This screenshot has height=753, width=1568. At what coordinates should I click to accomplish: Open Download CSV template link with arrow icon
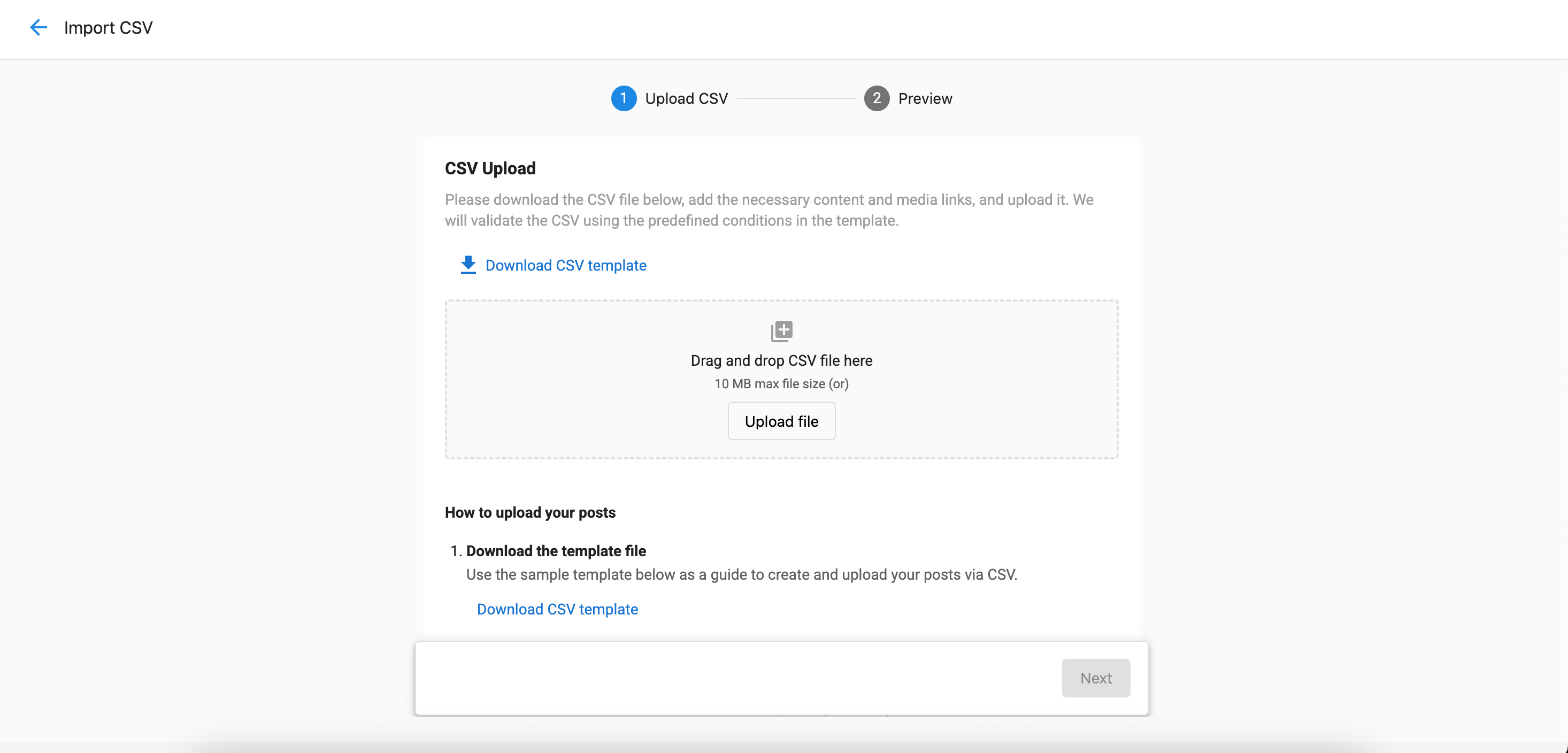click(565, 265)
